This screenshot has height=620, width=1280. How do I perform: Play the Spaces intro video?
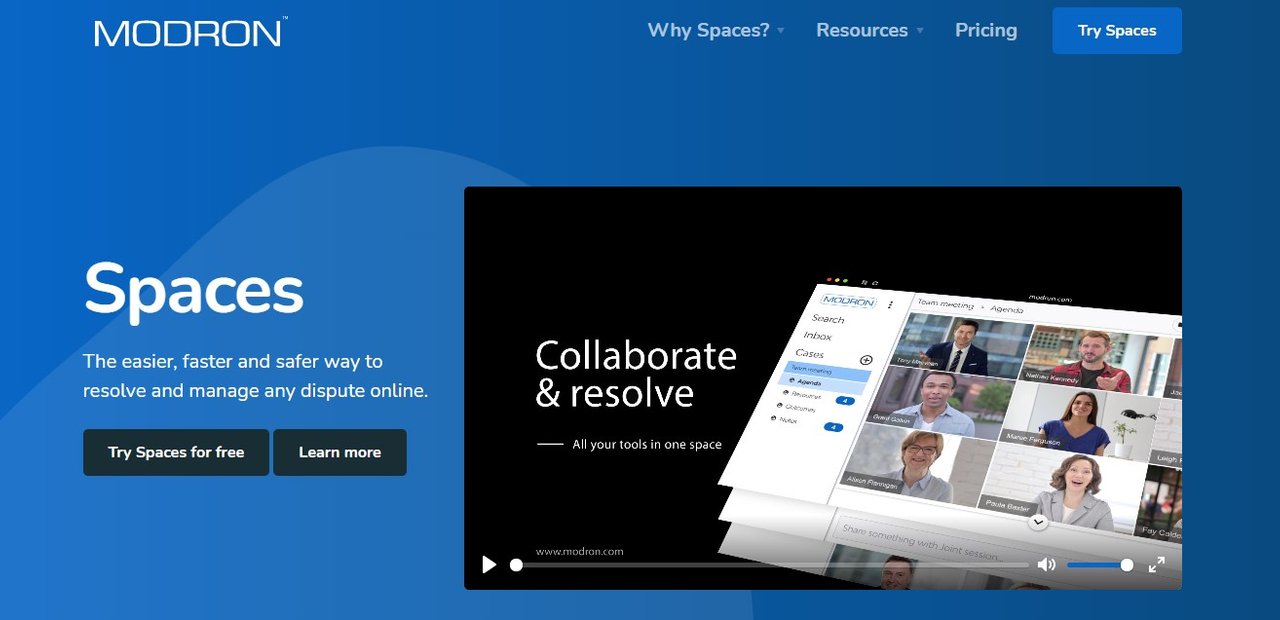[489, 565]
